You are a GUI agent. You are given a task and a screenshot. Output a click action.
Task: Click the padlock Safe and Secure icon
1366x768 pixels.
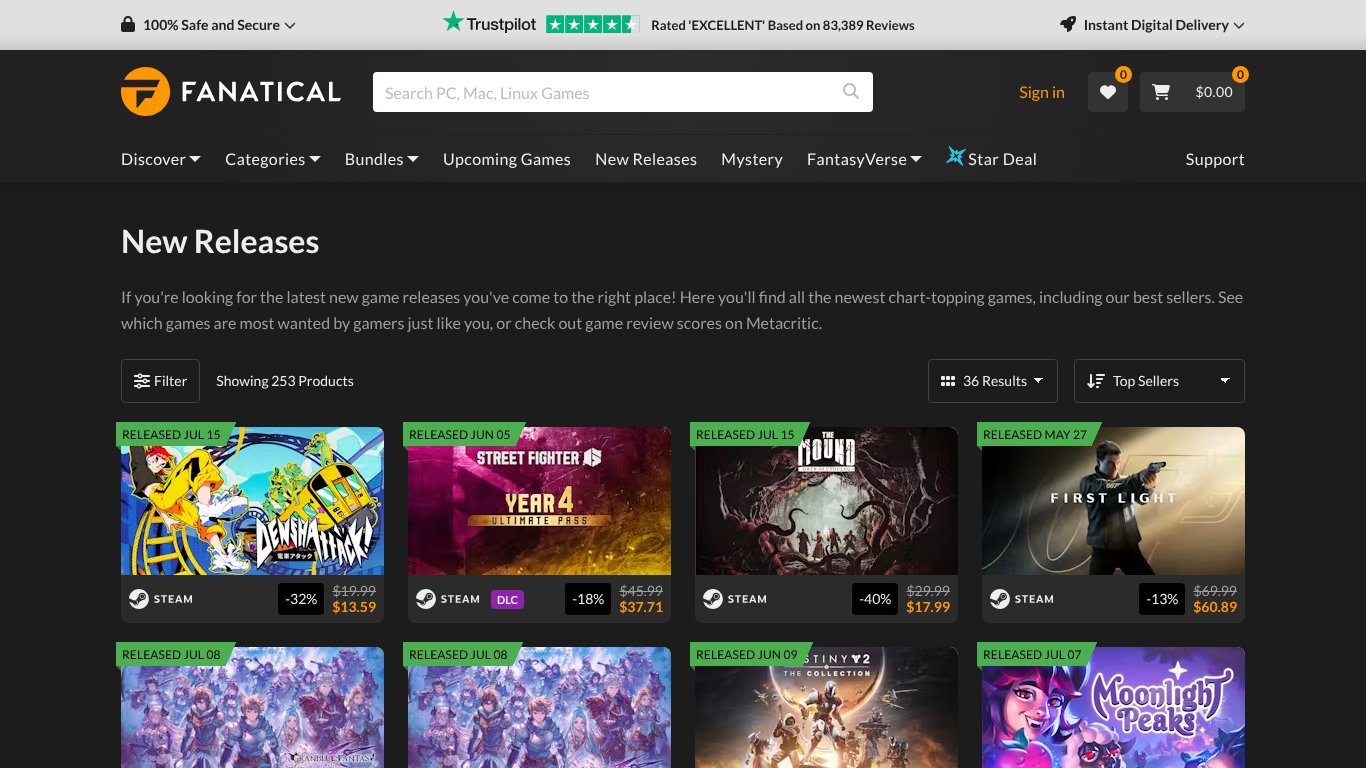coord(128,25)
